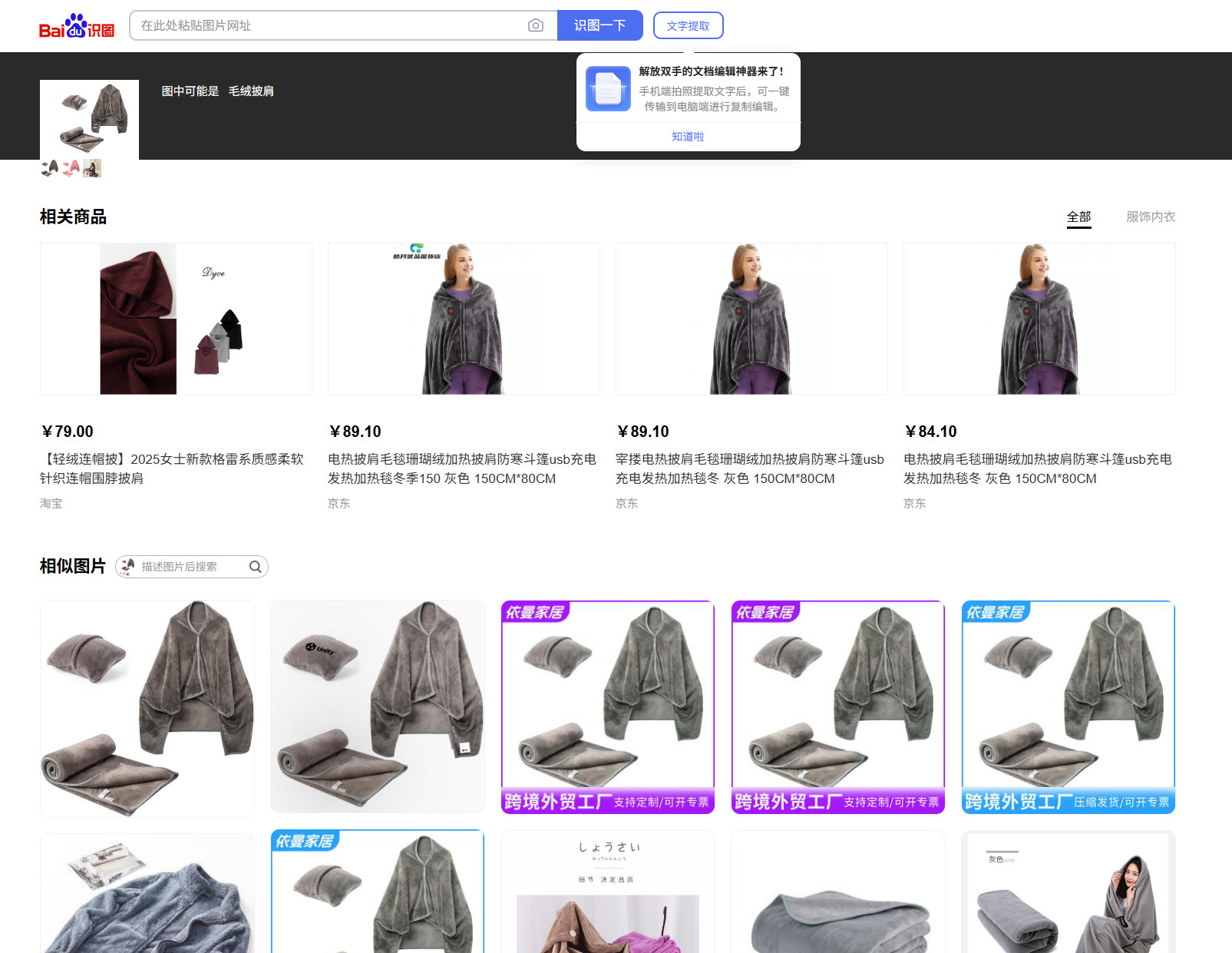Click the main uploaded query image preview
Viewport: 1232px width, 953px height.
pos(89,119)
